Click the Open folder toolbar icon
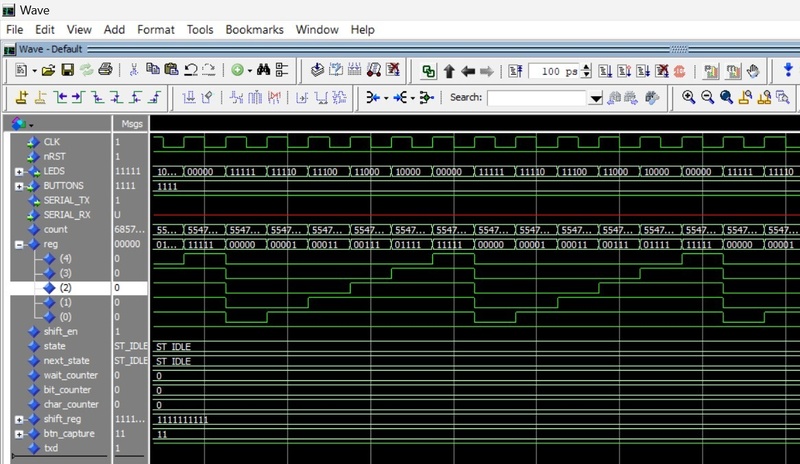Viewport: 800px width, 464px height. click(48, 70)
